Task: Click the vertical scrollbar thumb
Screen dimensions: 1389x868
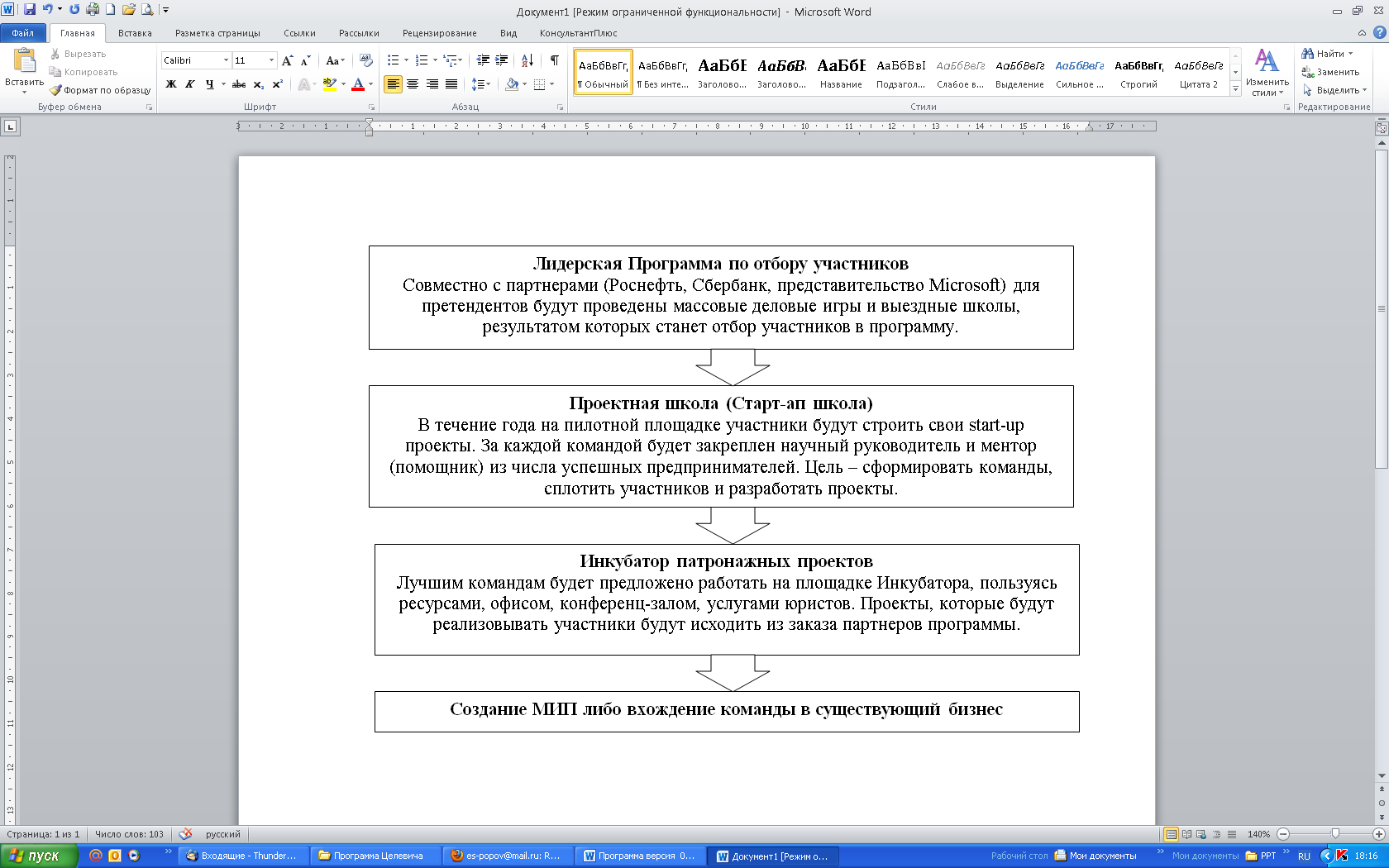Action: (x=1381, y=308)
